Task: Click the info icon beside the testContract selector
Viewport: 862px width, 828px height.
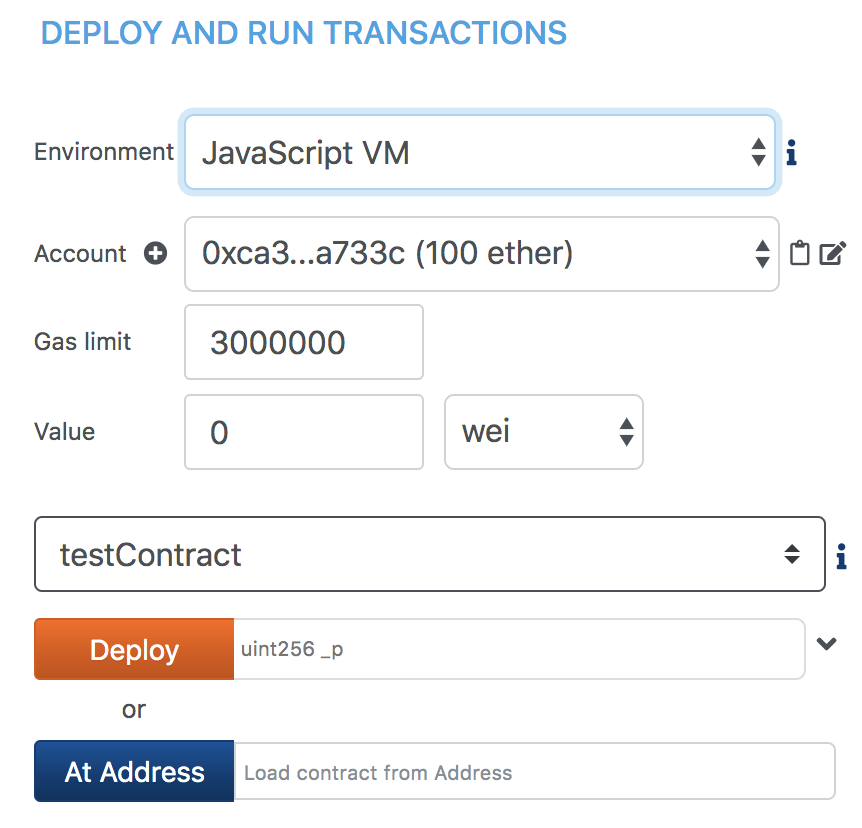Action: click(x=841, y=554)
